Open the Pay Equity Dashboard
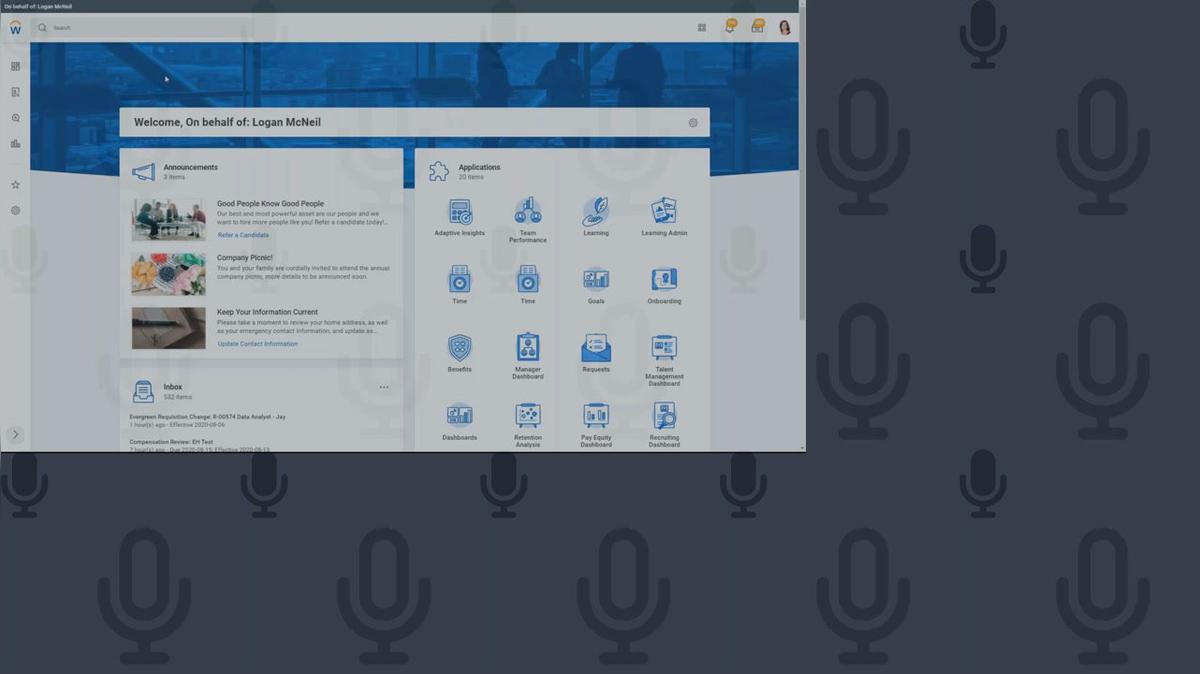This screenshot has width=1200, height=674. [x=596, y=415]
